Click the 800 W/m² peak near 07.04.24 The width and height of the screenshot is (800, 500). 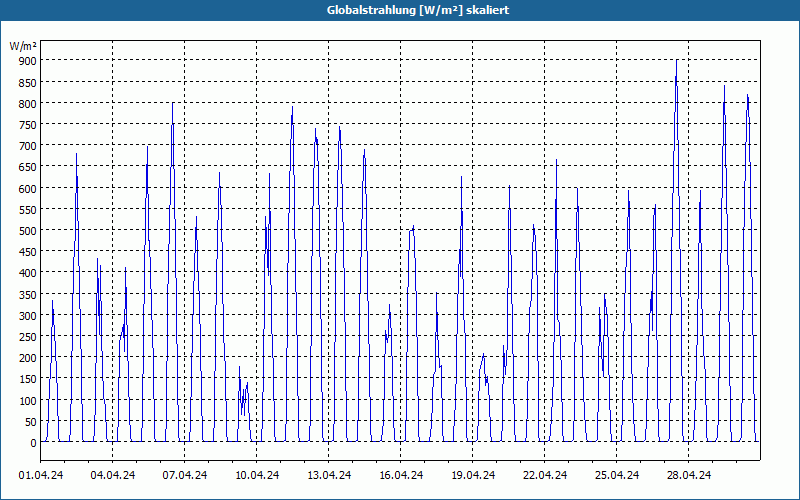pos(172,103)
